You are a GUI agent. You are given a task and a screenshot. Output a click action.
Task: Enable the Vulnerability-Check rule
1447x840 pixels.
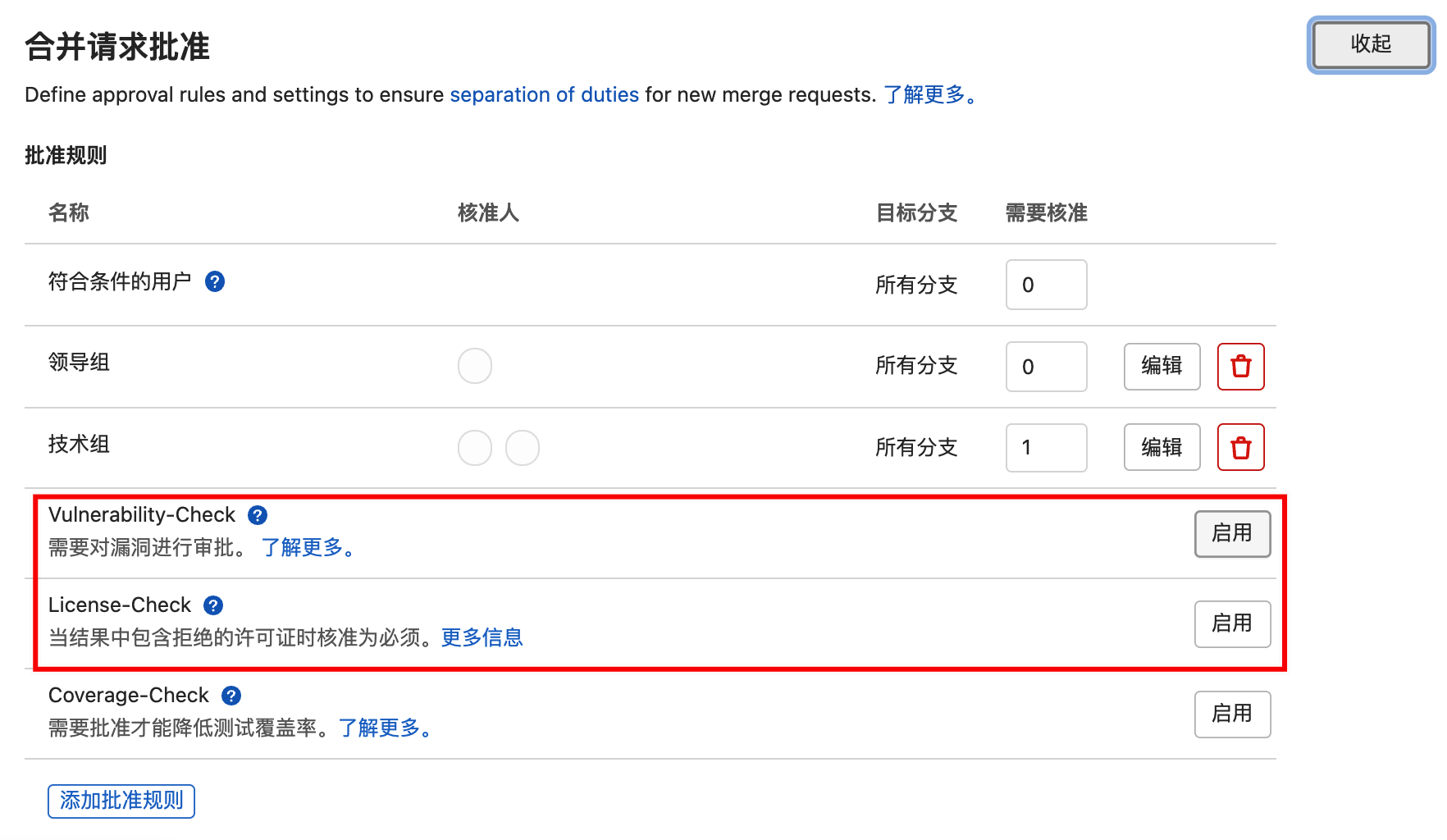point(1231,534)
